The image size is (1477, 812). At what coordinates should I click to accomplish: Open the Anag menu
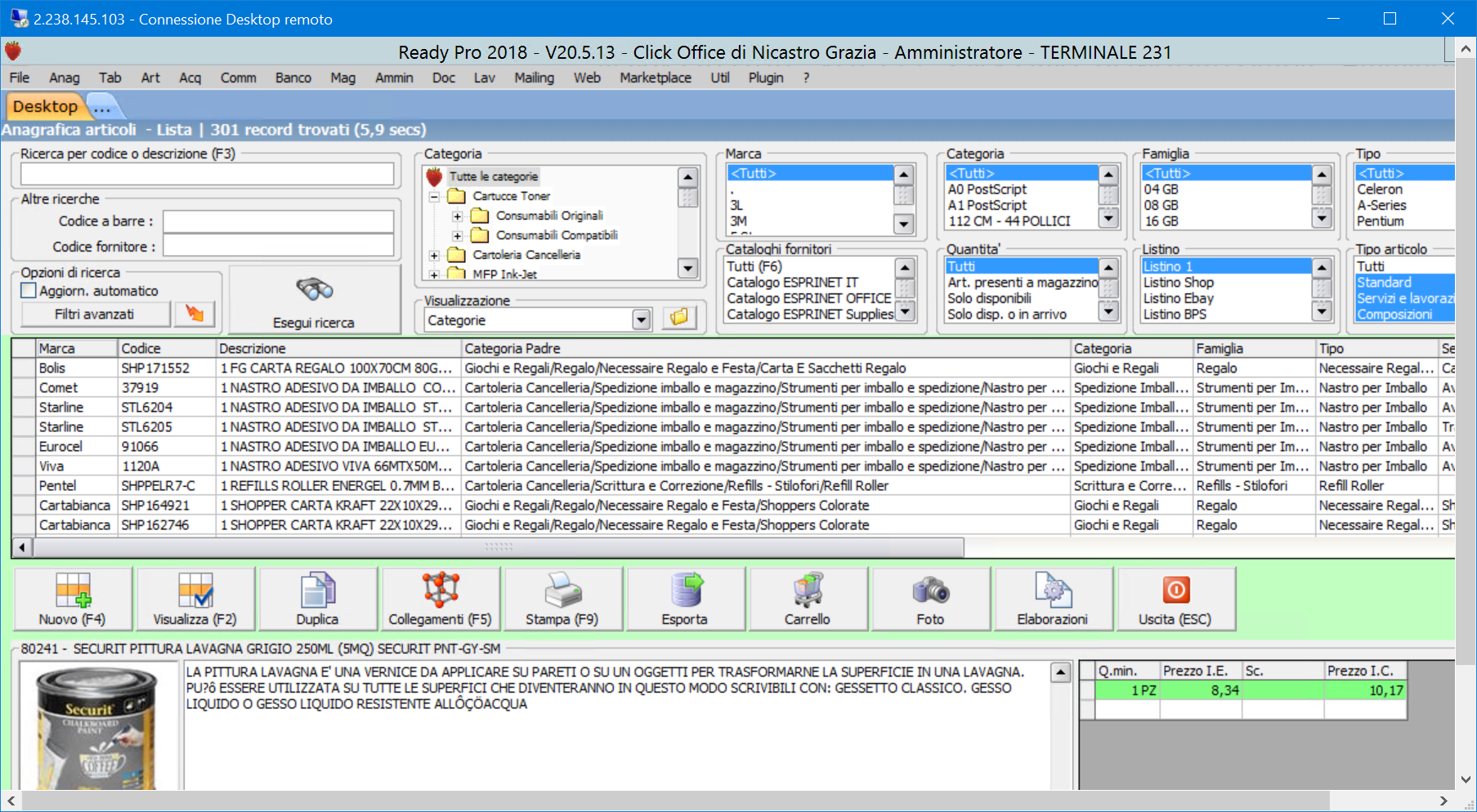tap(65, 78)
